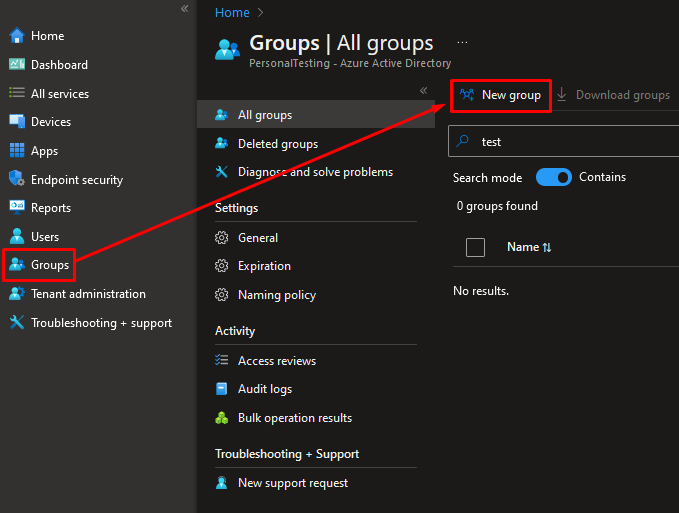Click the Diagnose and solve problems wrench icon
The height and width of the screenshot is (513, 679).
(222, 172)
